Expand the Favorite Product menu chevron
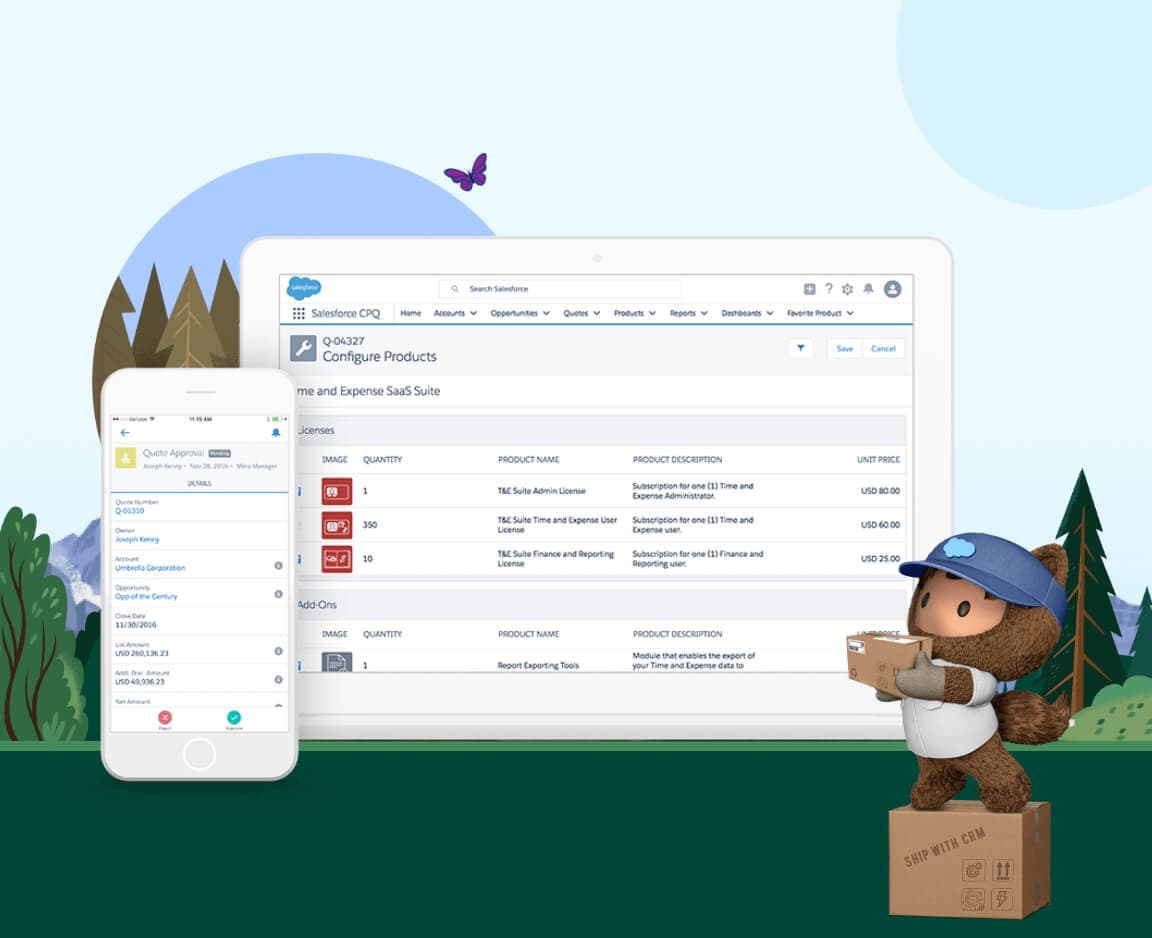The image size is (1152, 938). 850,314
